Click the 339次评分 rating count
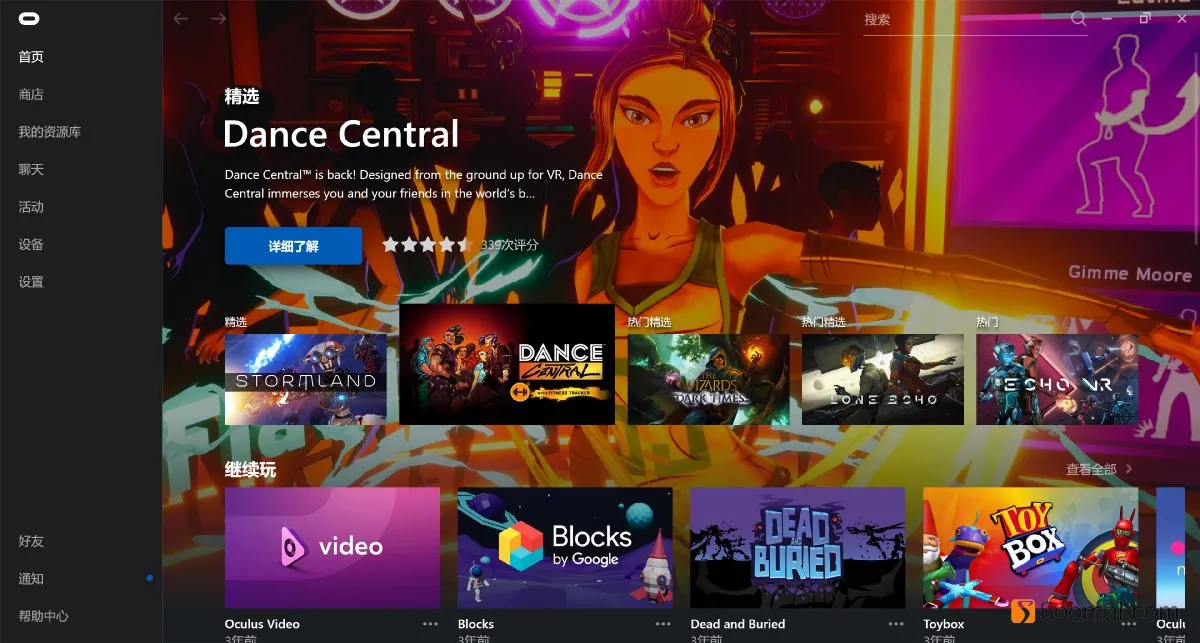Viewport: 1200px width, 643px height. click(x=509, y=244)
